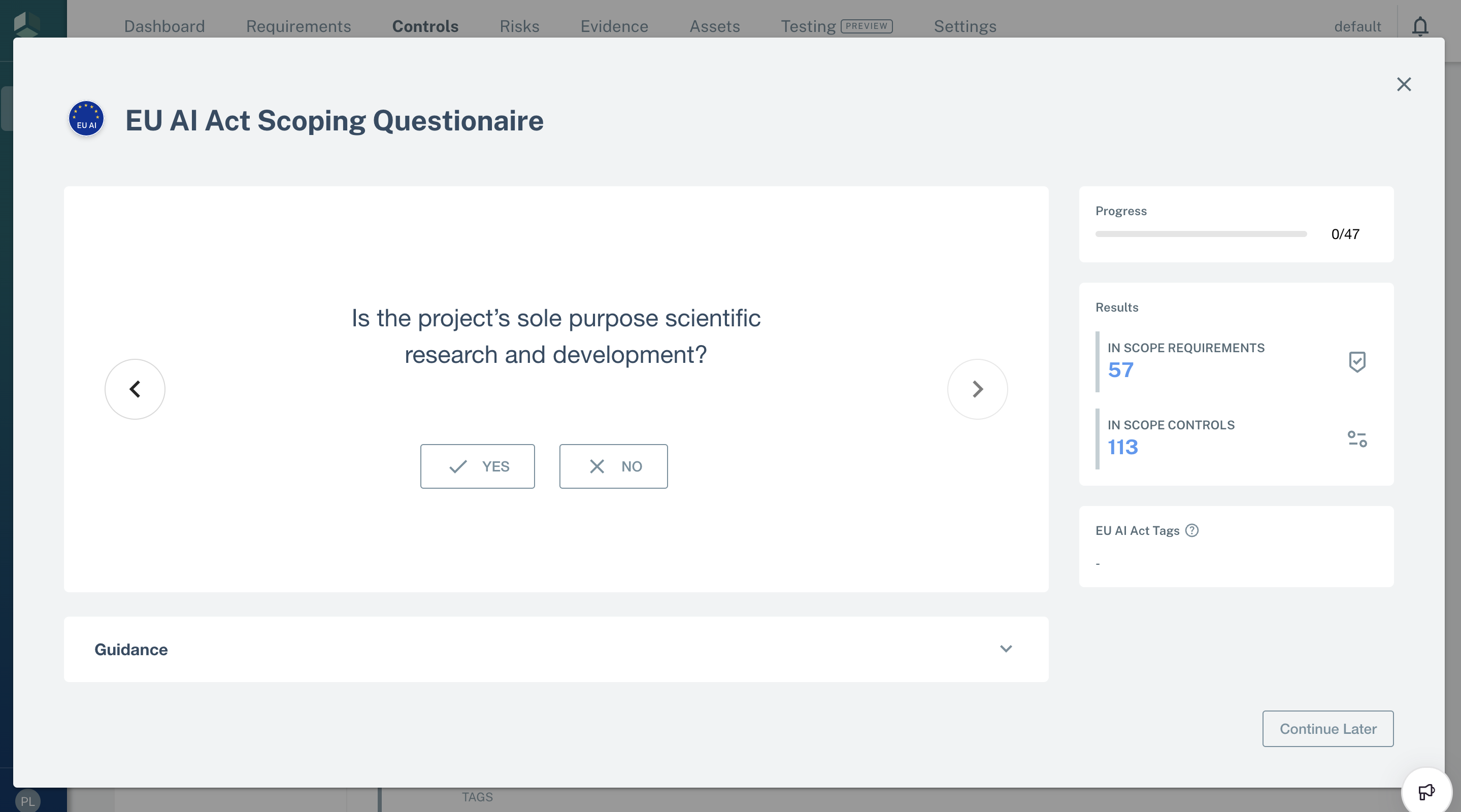Click the notification bell icon
This screenshot has width=1461, height=812.
(x=1421, y=26)
